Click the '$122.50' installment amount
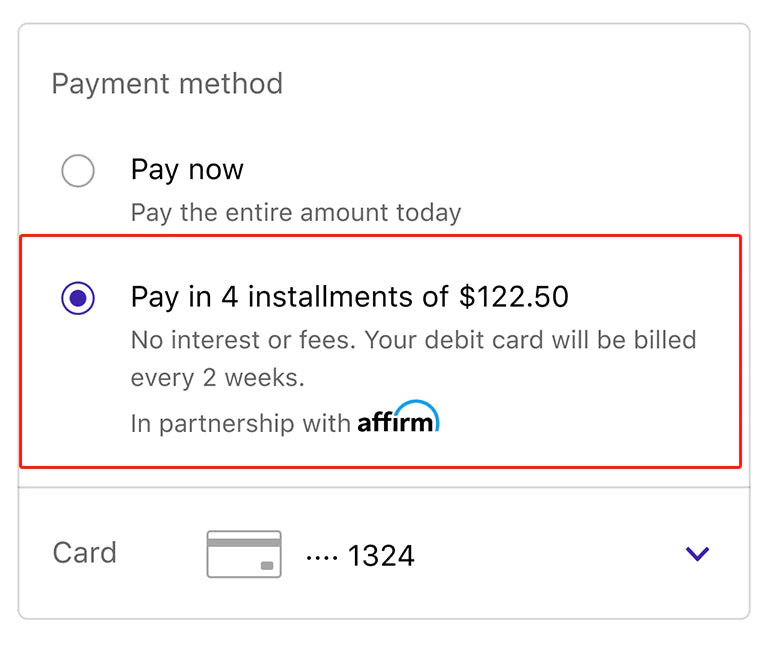The image size is (774, 647). [514, 297]
